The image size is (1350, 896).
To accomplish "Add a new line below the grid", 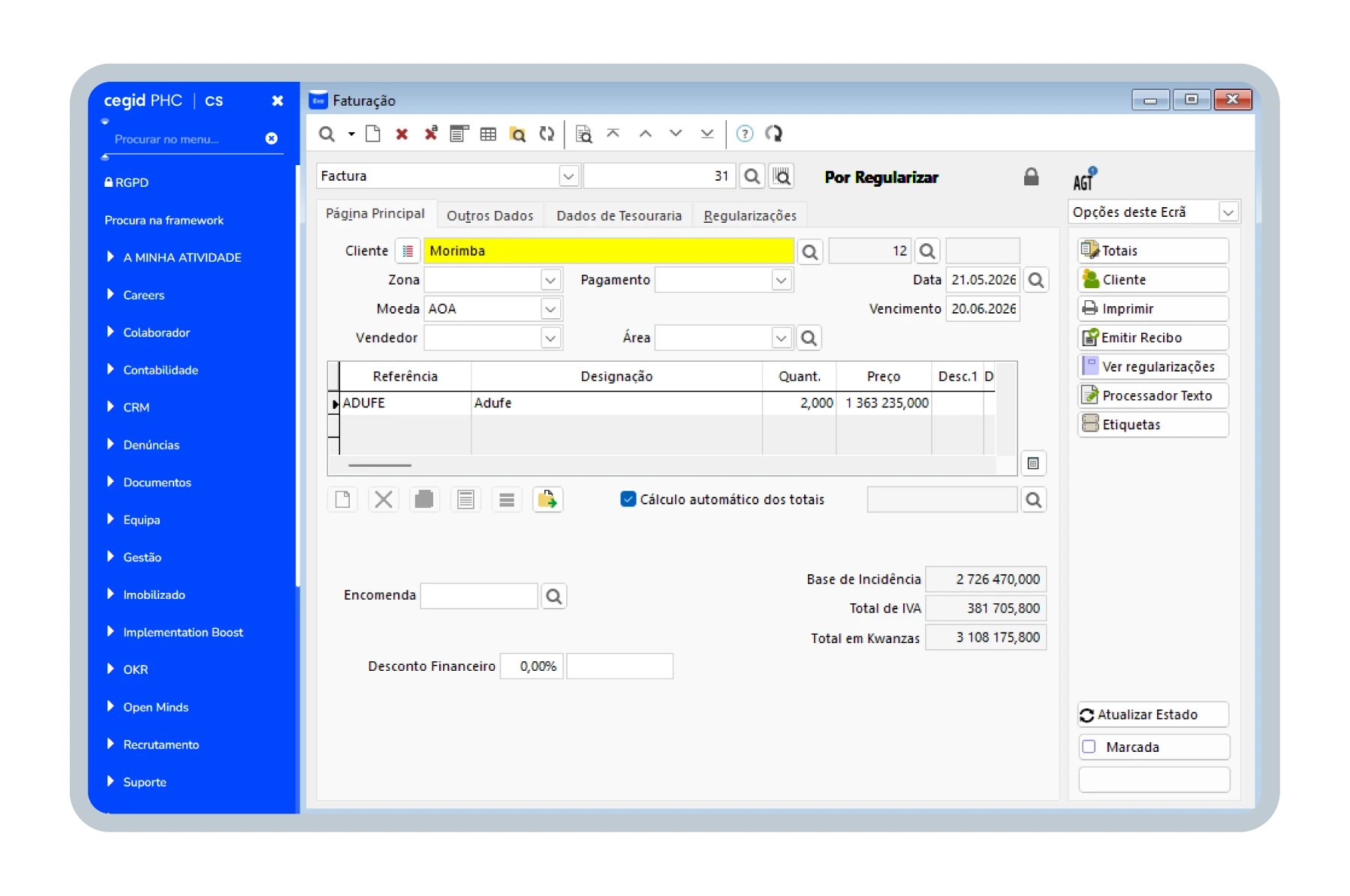I will (342, 500).
